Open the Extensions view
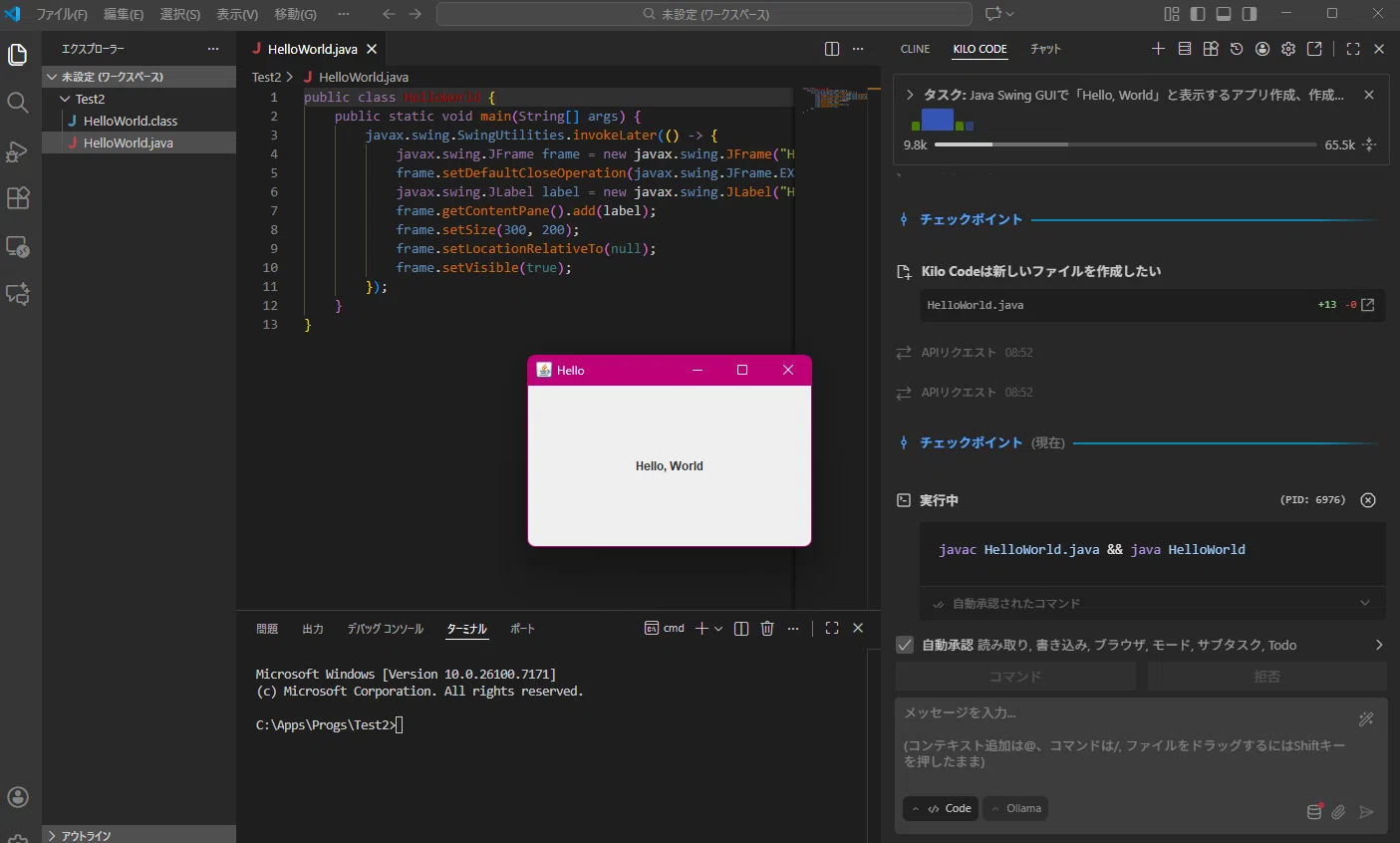 click(x=18, y=198)
